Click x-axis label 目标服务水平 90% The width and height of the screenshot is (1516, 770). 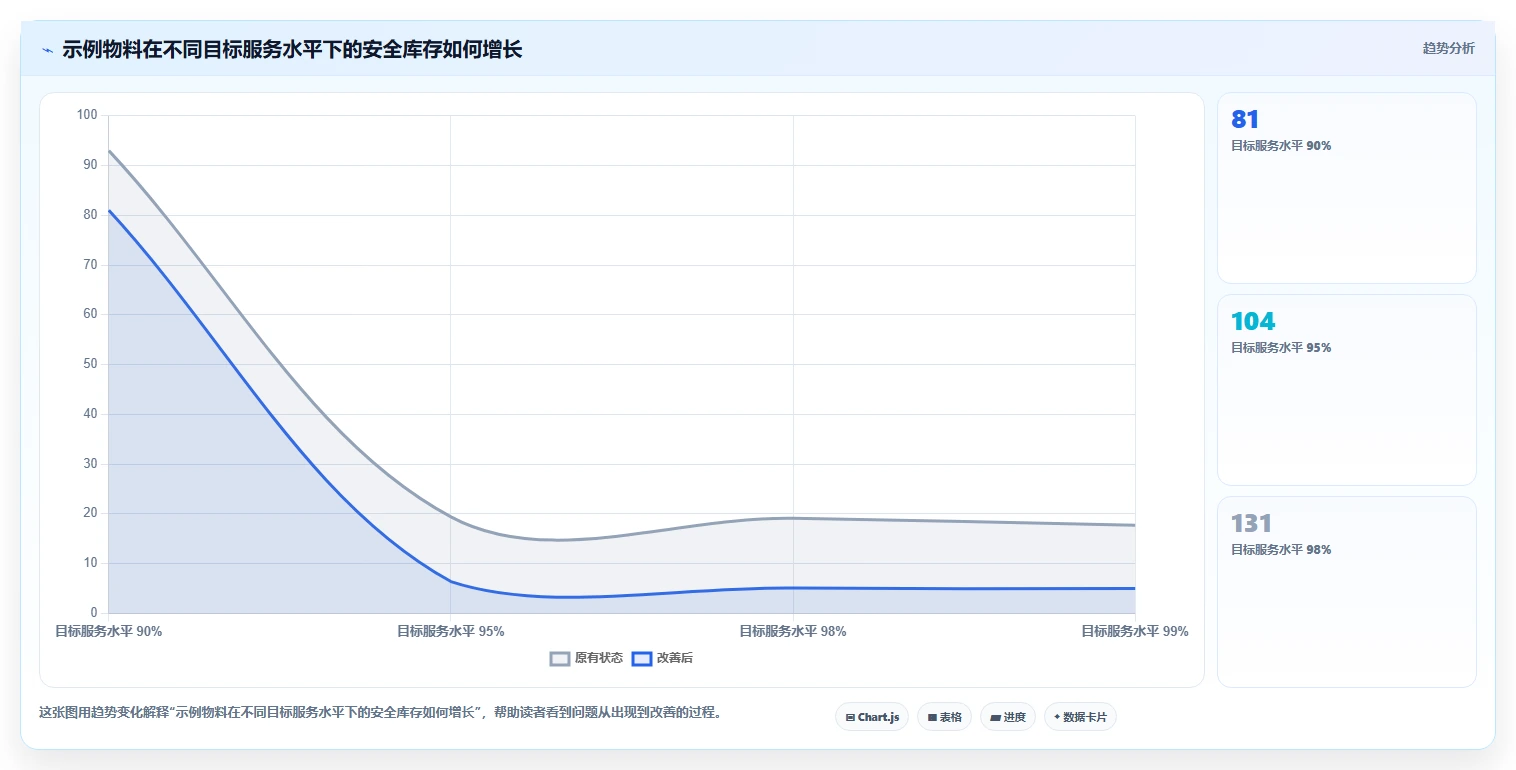[x=108, y=631]
